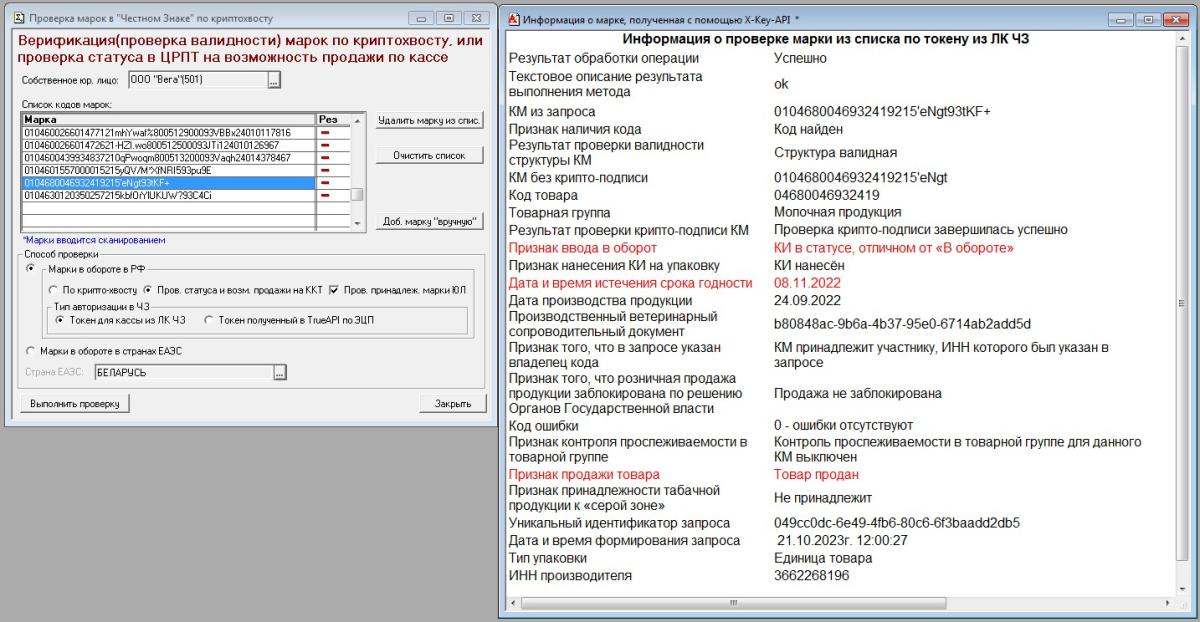Viewport: 1200px width, 622px height.
Task: Click scroll-down arrow of the mark codes list
Action: point(359,222)
